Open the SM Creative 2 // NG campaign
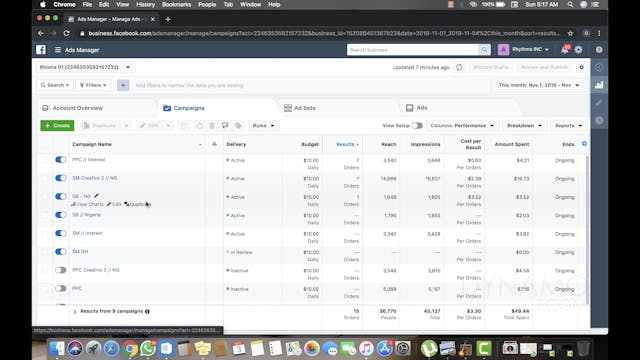The image size is (640, 360). pyautogui.click(x=95, y=178)
